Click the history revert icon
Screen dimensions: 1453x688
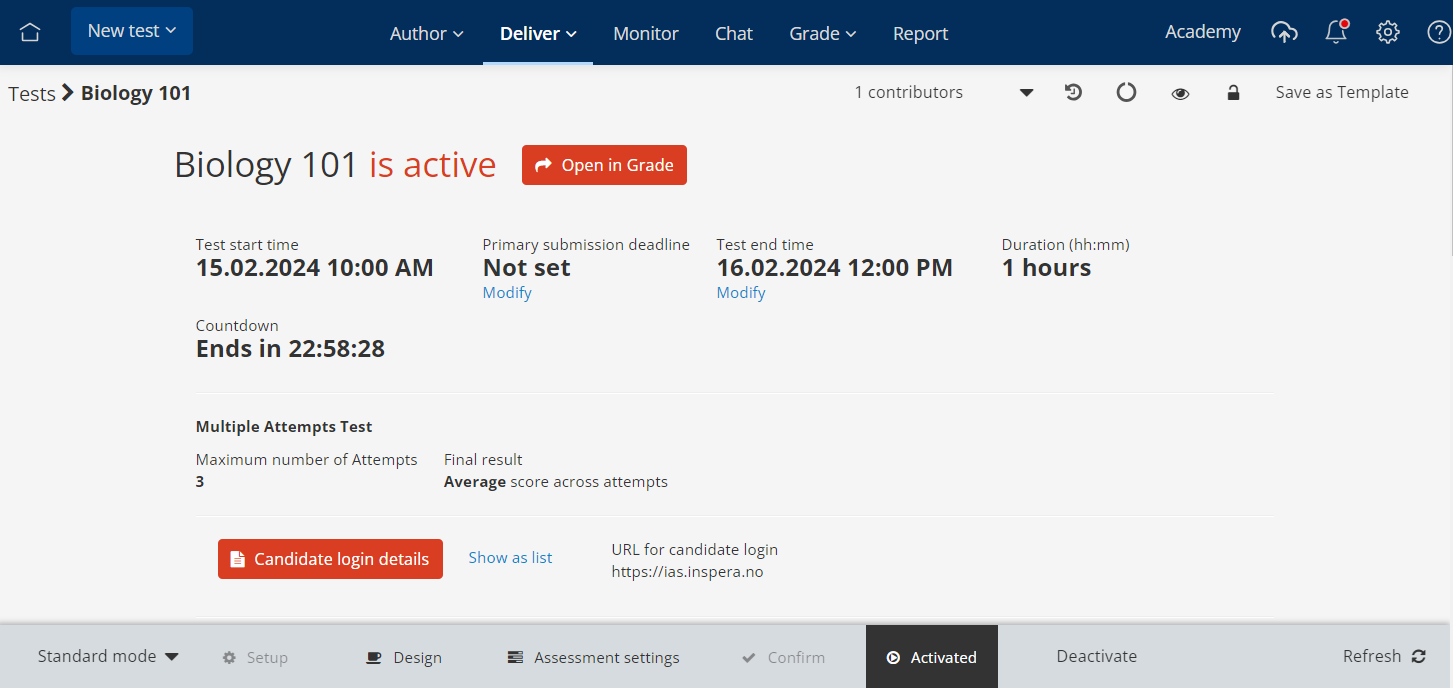click(x=1073, y=92)
